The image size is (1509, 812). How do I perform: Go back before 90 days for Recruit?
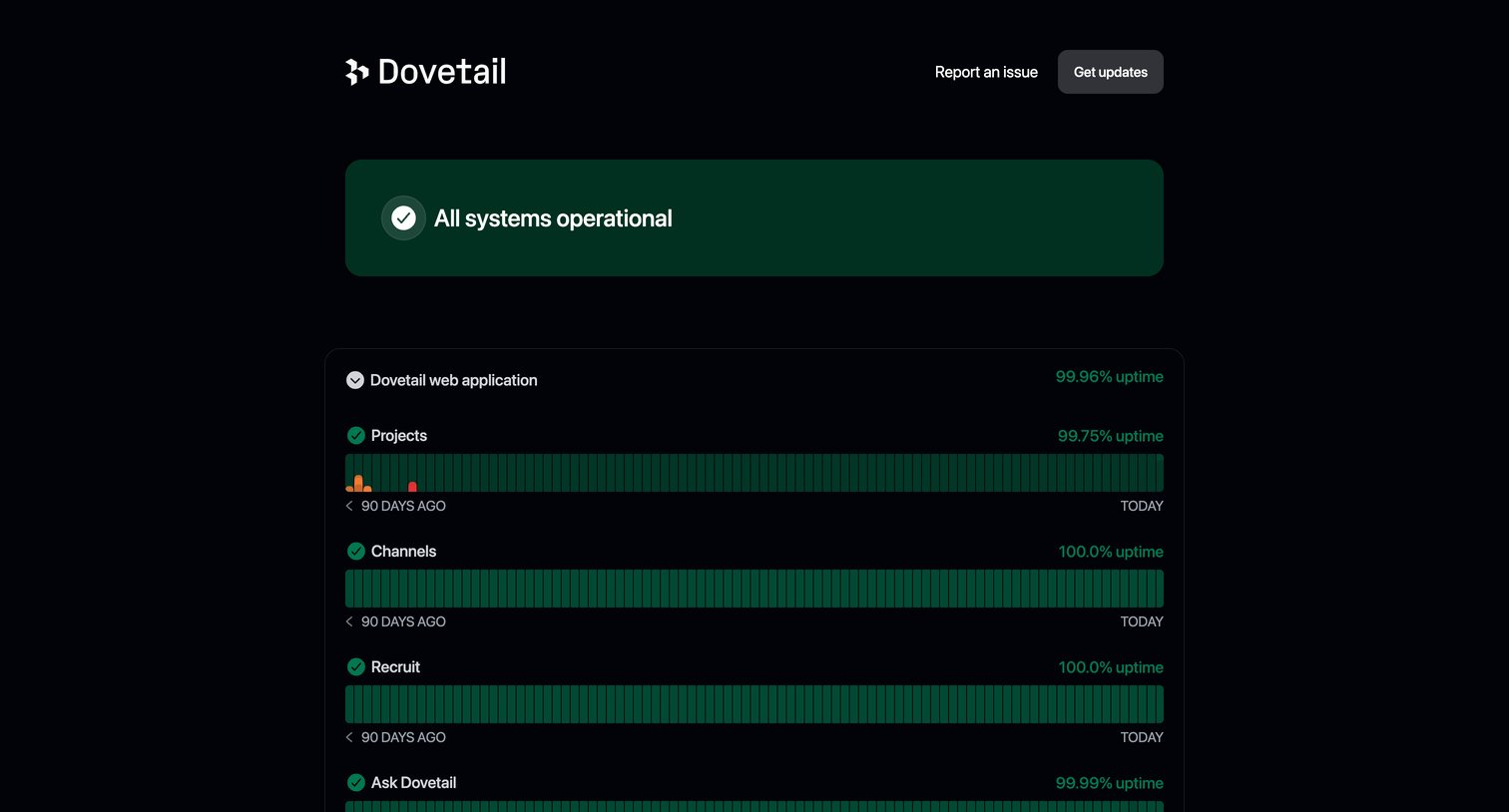349,737
